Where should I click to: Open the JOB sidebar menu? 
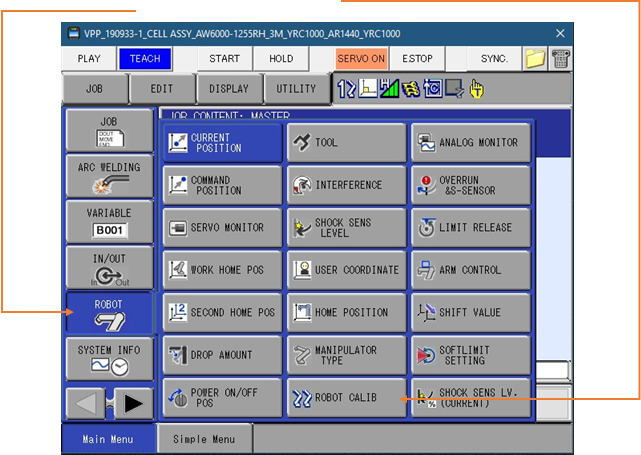(109, 130)
